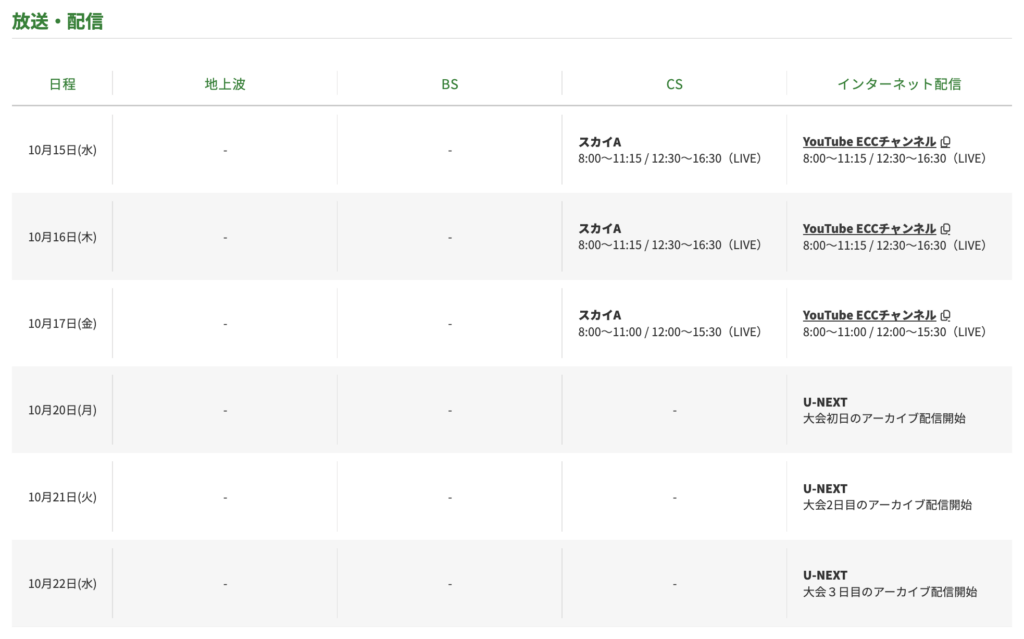Viewport: 1024px width, 639px height.
Task: Click the 日程 column header
Action: point(62,84)
